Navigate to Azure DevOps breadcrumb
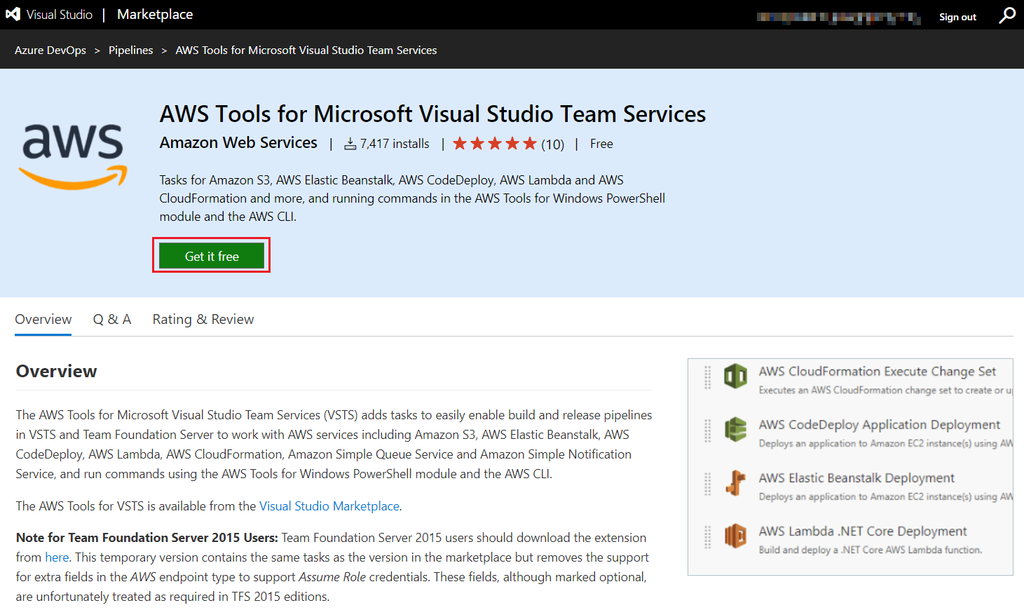This screenshot has height=610, width=1024. tap(50, 50)
